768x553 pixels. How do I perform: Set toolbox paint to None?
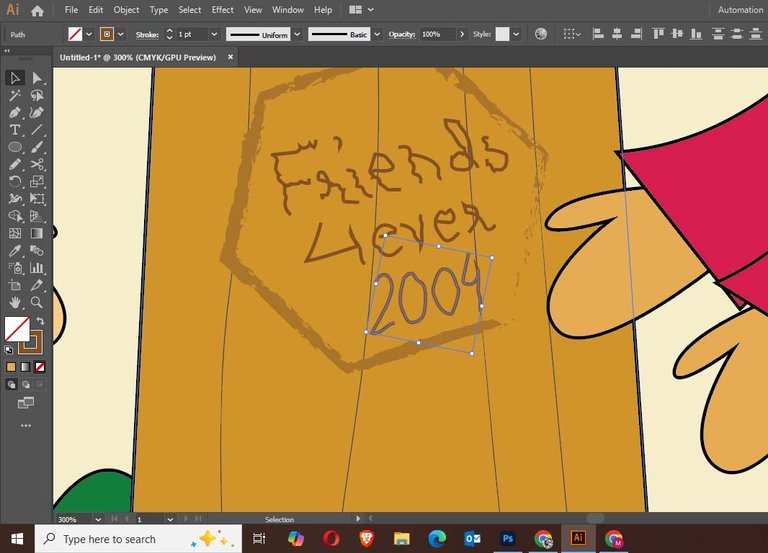40,367
